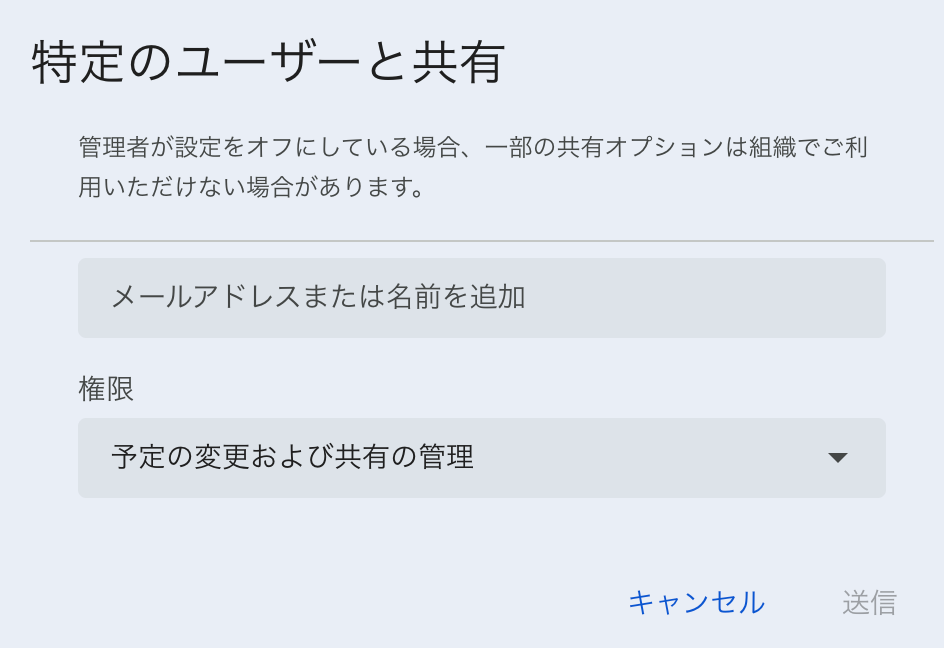Click the メールアドレスまたは名前を追加 input field
The height and width of the screenshot is (648, 944).
[481, 298]
